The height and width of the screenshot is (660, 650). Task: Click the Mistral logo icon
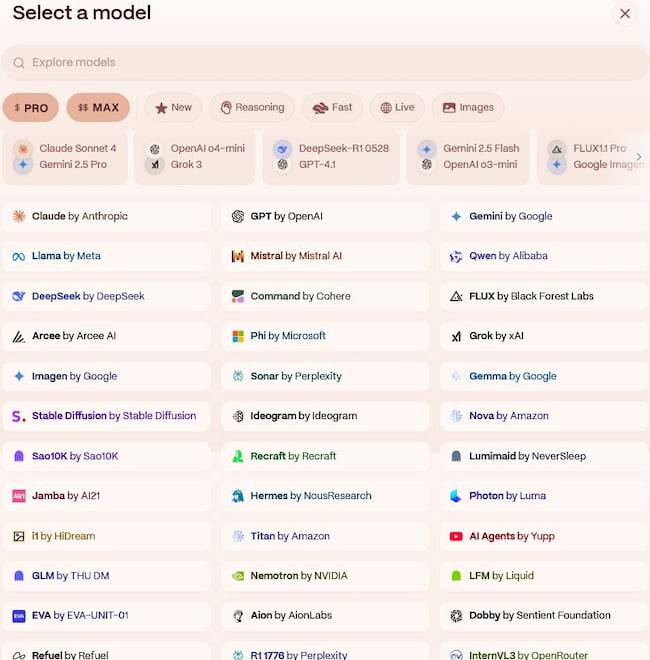tap(238, 256)
